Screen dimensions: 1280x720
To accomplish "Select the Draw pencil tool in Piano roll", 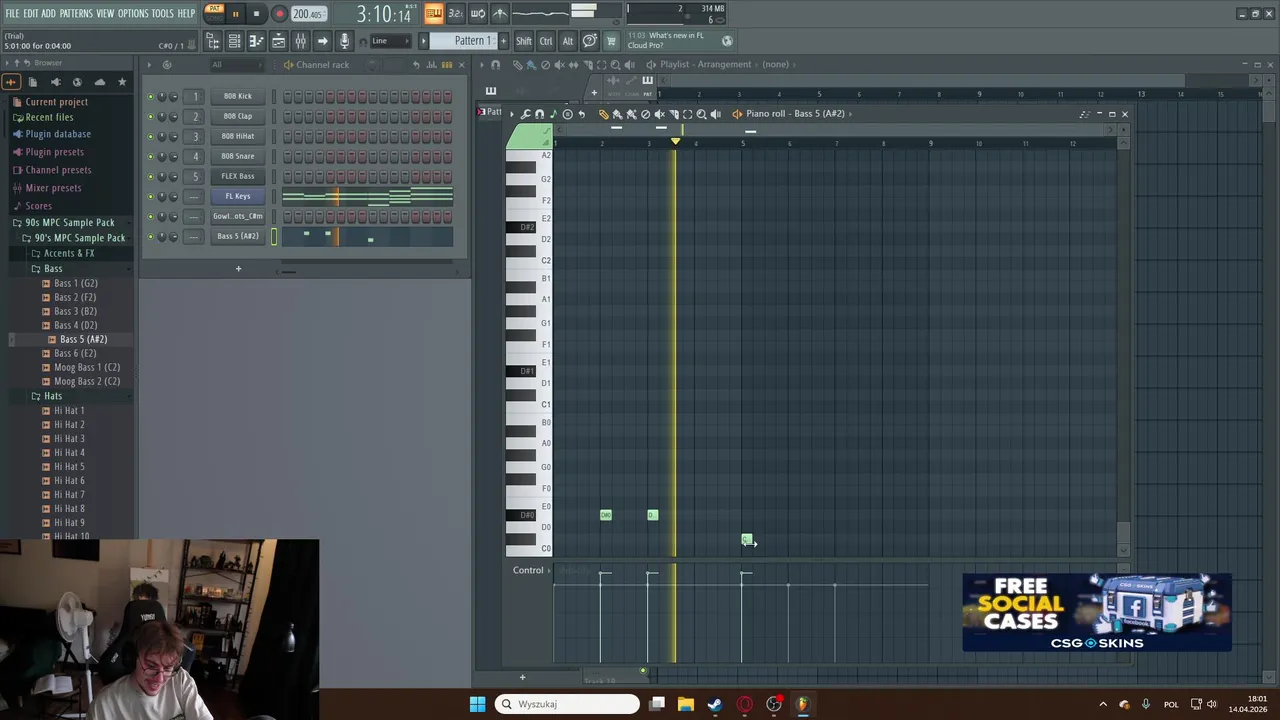I will point(603,114).
